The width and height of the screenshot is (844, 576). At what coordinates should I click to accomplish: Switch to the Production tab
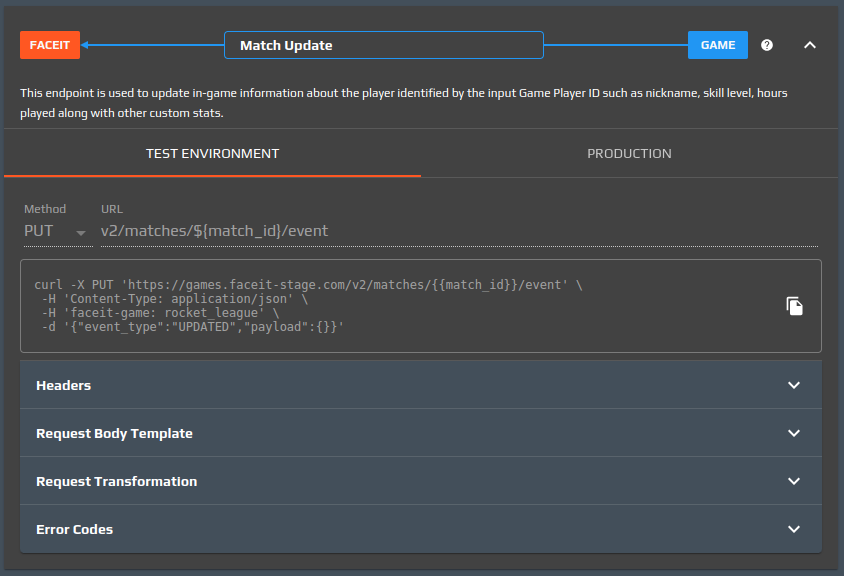(629, 154)
